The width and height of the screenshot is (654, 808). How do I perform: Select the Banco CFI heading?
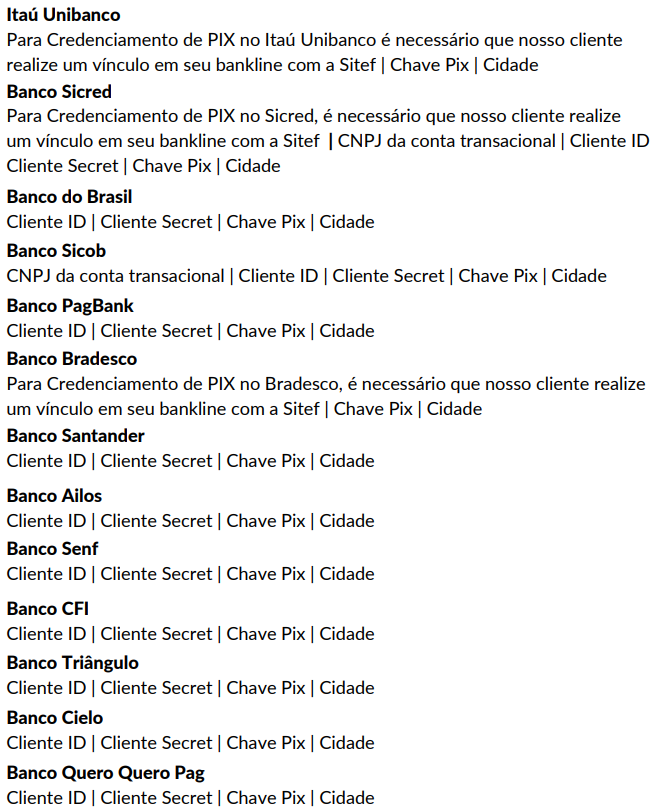[x=47, y=609]
